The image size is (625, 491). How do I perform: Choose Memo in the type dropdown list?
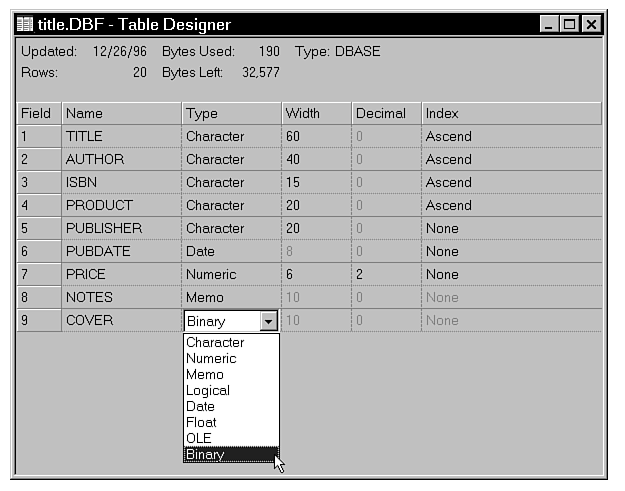[205, 375]
